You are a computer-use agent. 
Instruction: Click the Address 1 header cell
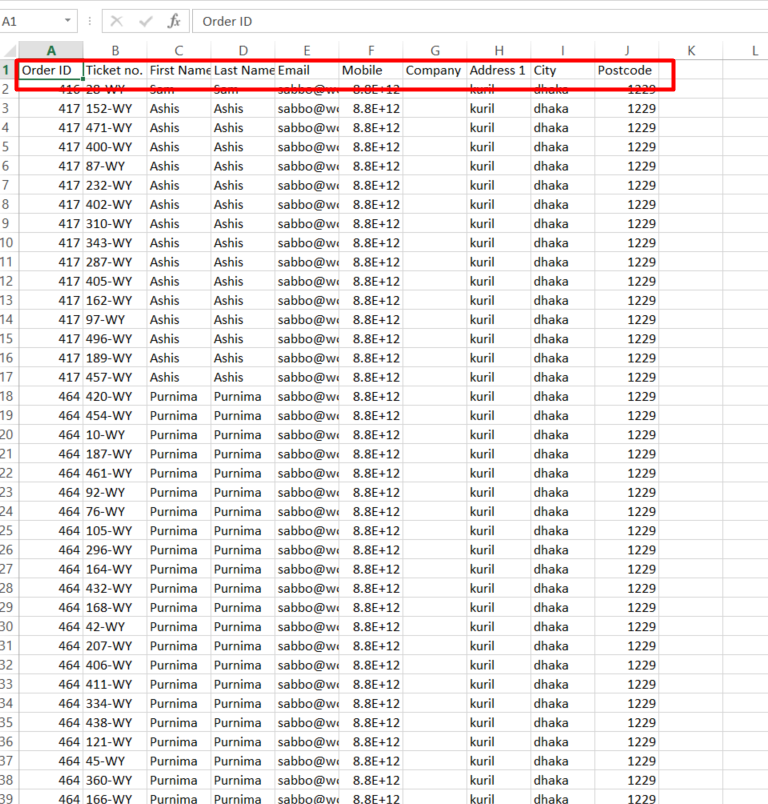498,71
